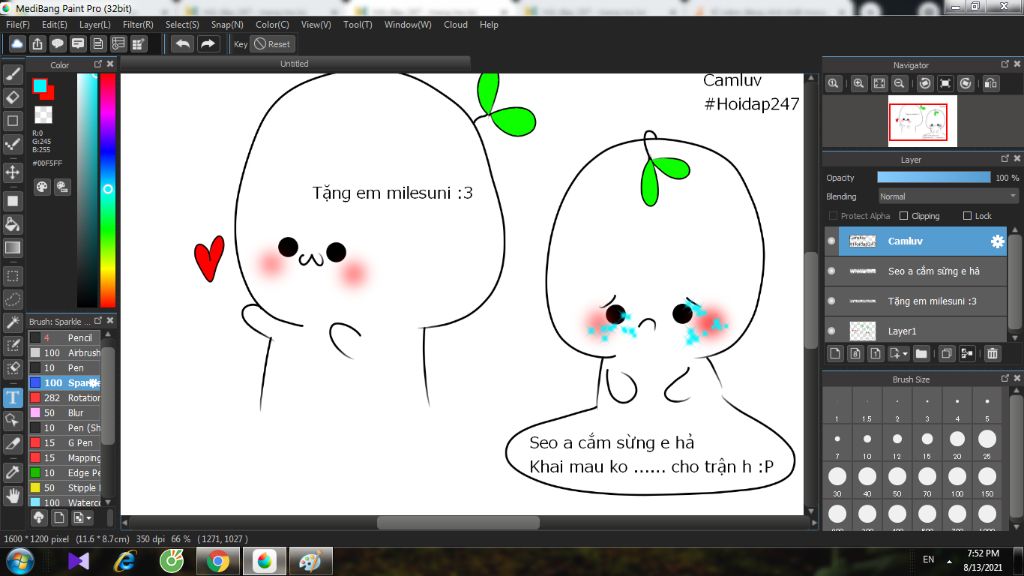Toggle visibility of Layer1
The height and width of the screenshot is (576, 1024).
[831, 331]
